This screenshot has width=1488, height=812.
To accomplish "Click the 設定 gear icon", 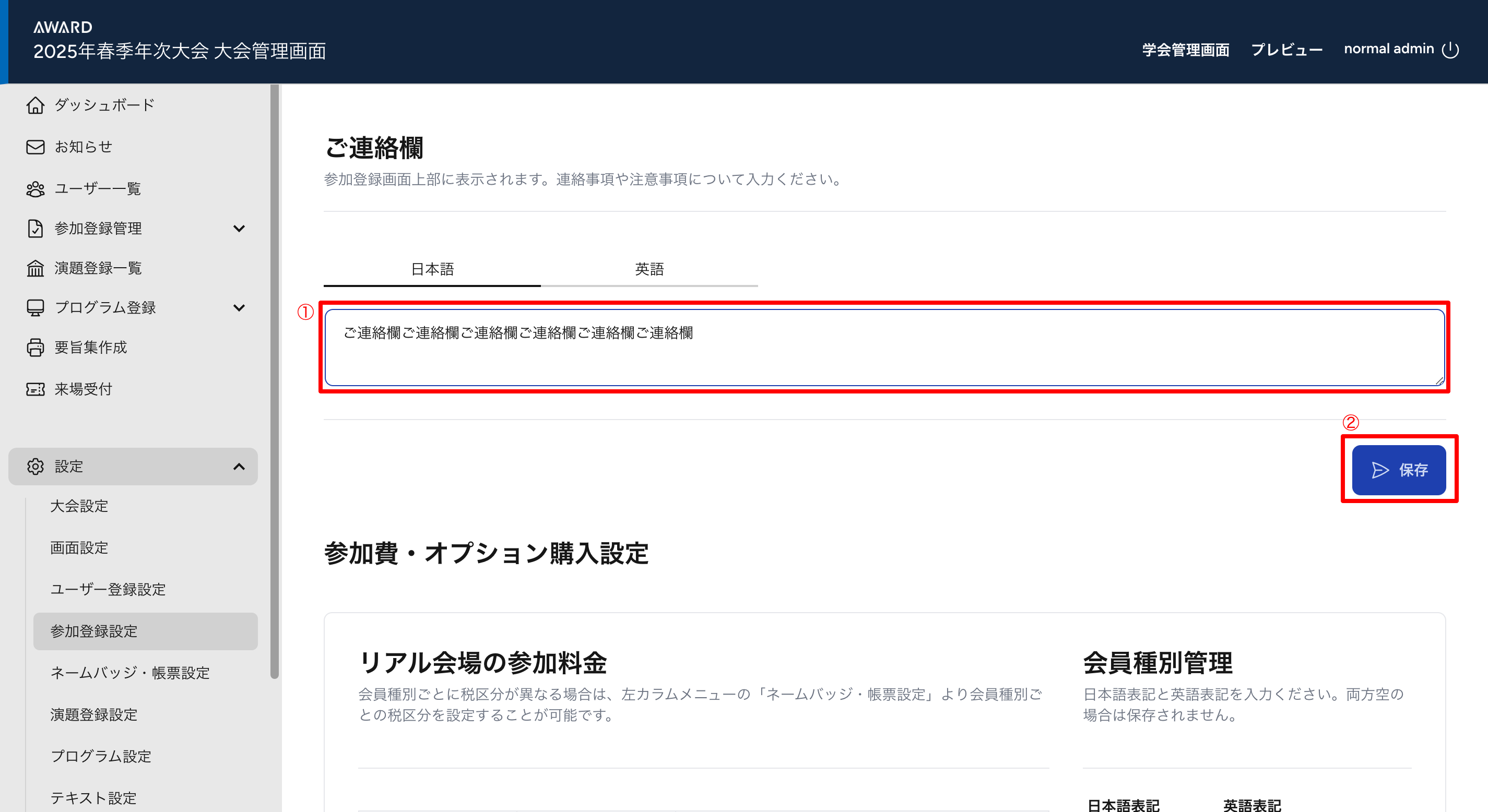I will pyautogui.click(x=35, y=466).
